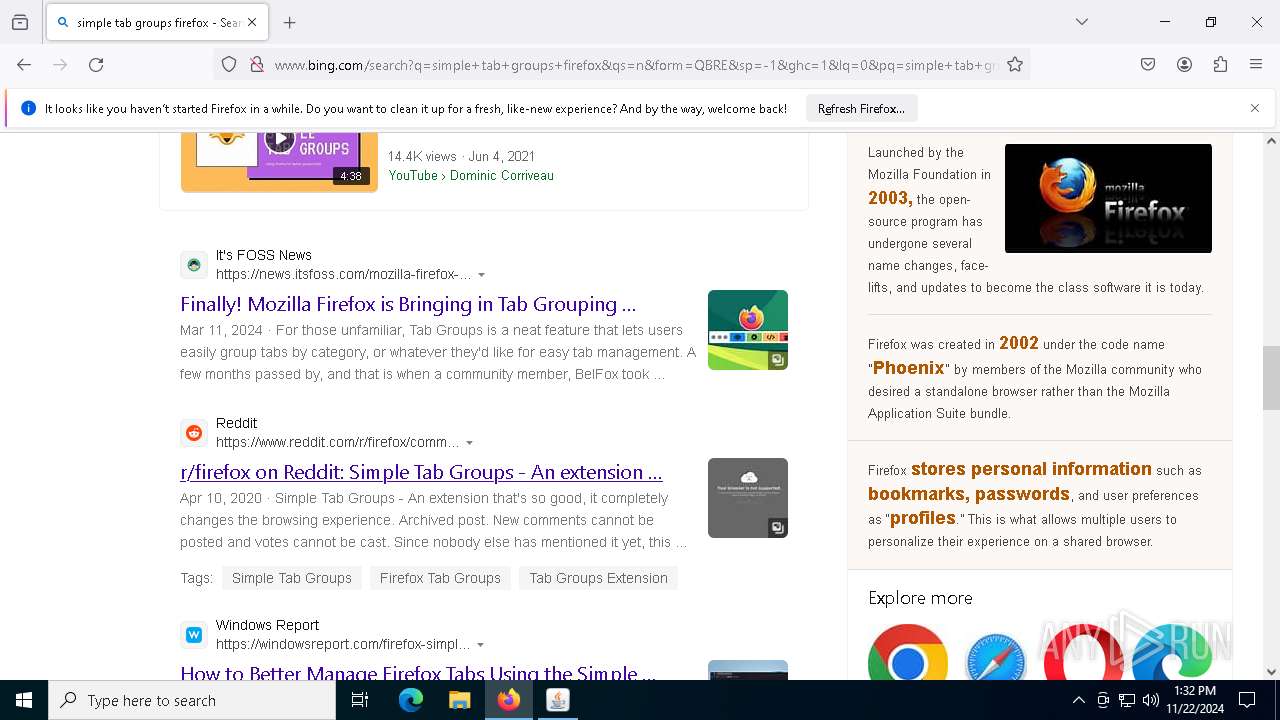Open the YouTube › Dominic Corriveau source link
The image size is (1280, 720).
471,175
